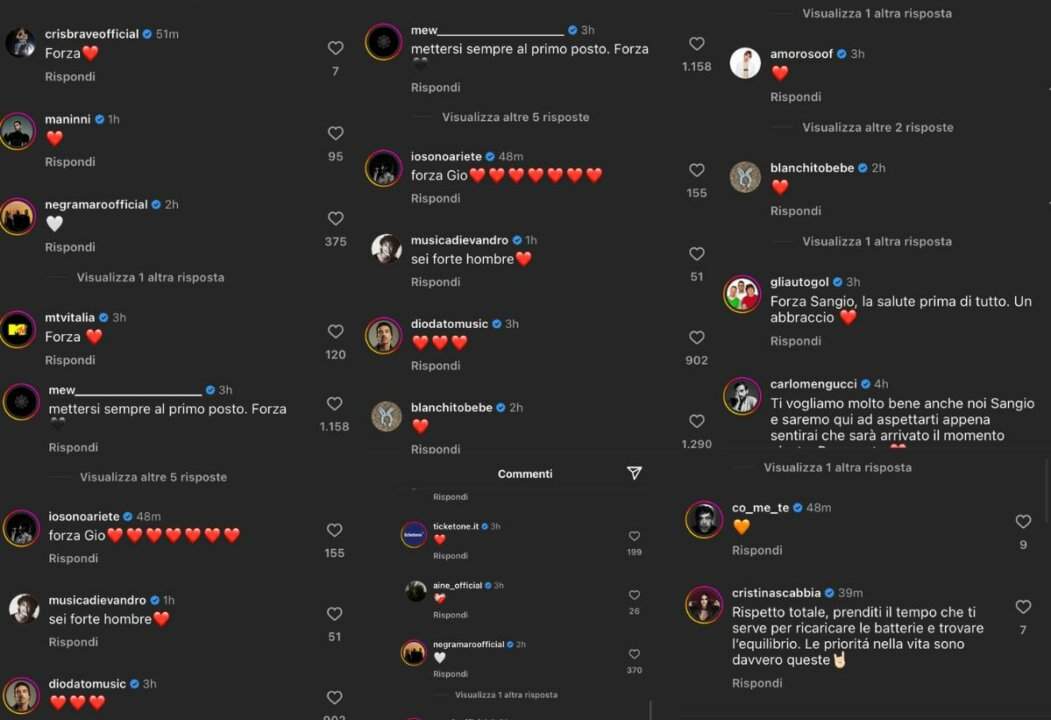Toggle like on aine_official's comment

pyautogui.click(x=634, y=595)
